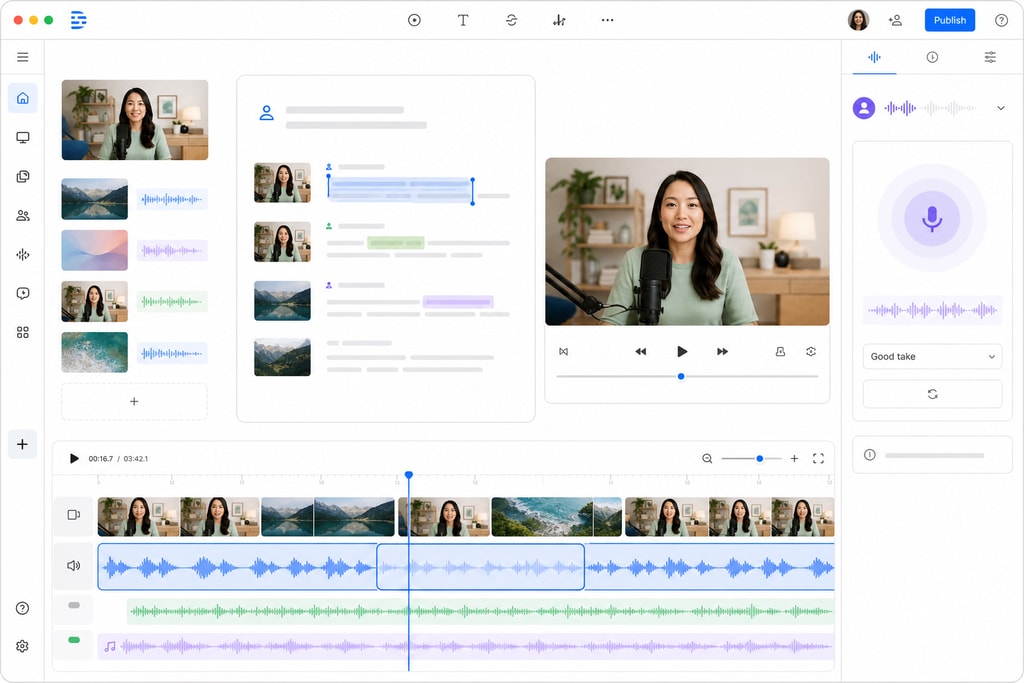Click the green highlighted script word
The height and width of the screenshot is (683, 1024).
click(396, 243)
